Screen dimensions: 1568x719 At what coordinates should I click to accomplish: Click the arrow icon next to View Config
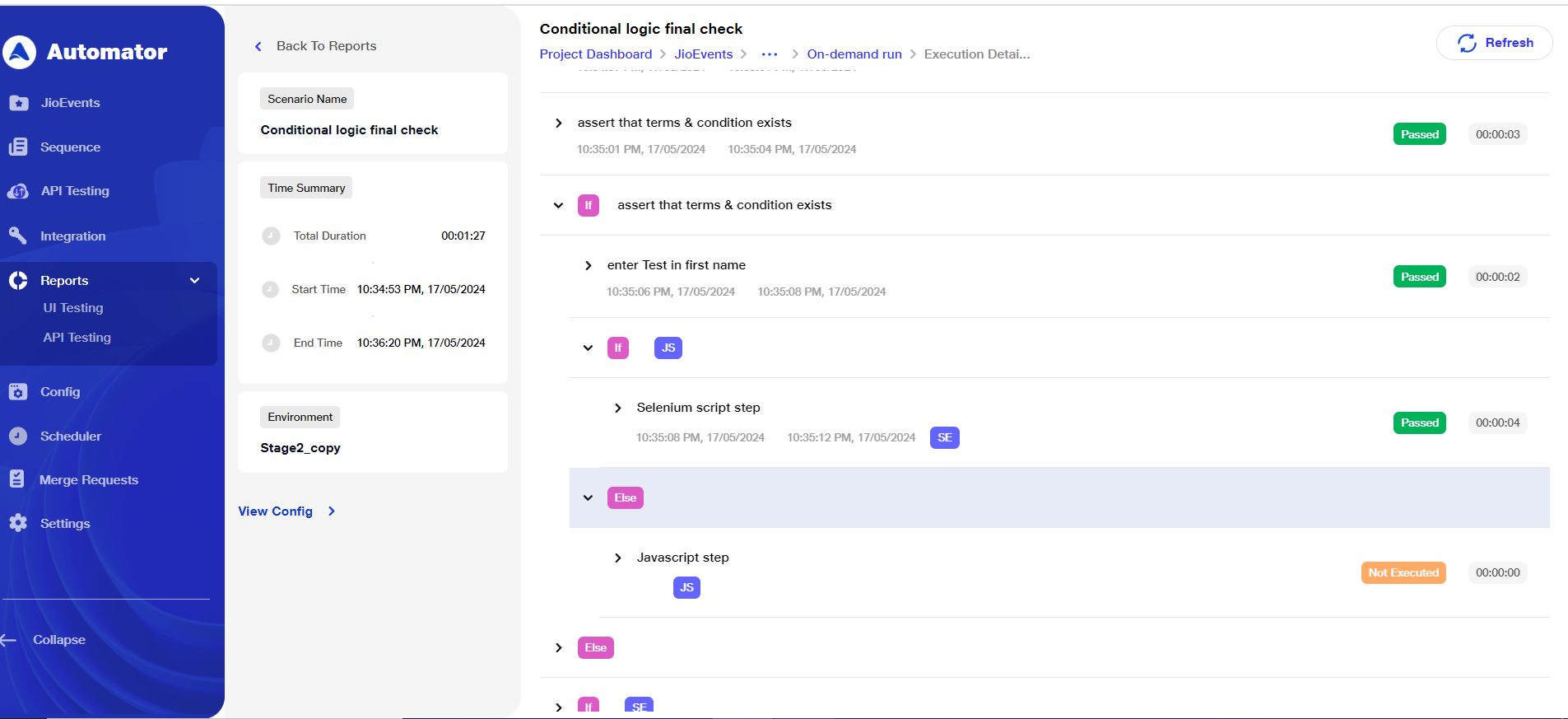[x=332, y=511]
